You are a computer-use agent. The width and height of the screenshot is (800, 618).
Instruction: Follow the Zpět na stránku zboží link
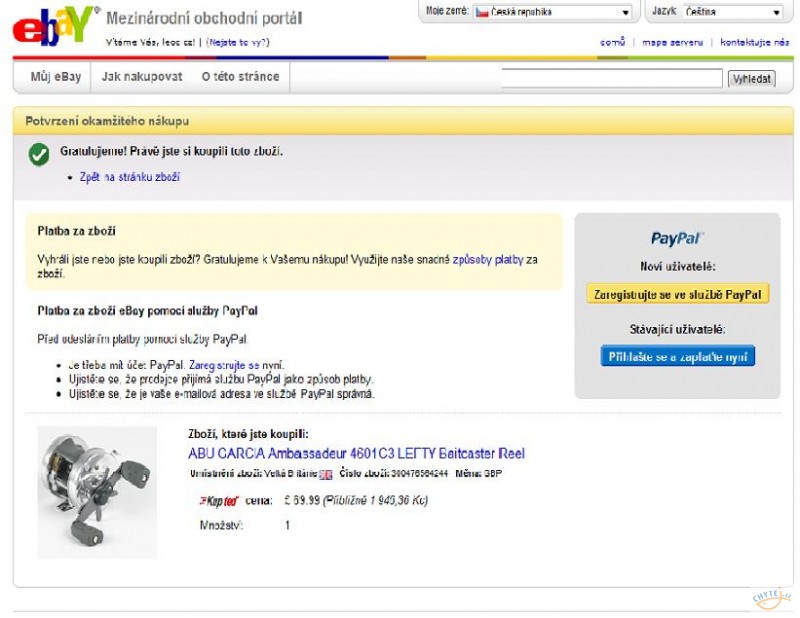(130, 177)
